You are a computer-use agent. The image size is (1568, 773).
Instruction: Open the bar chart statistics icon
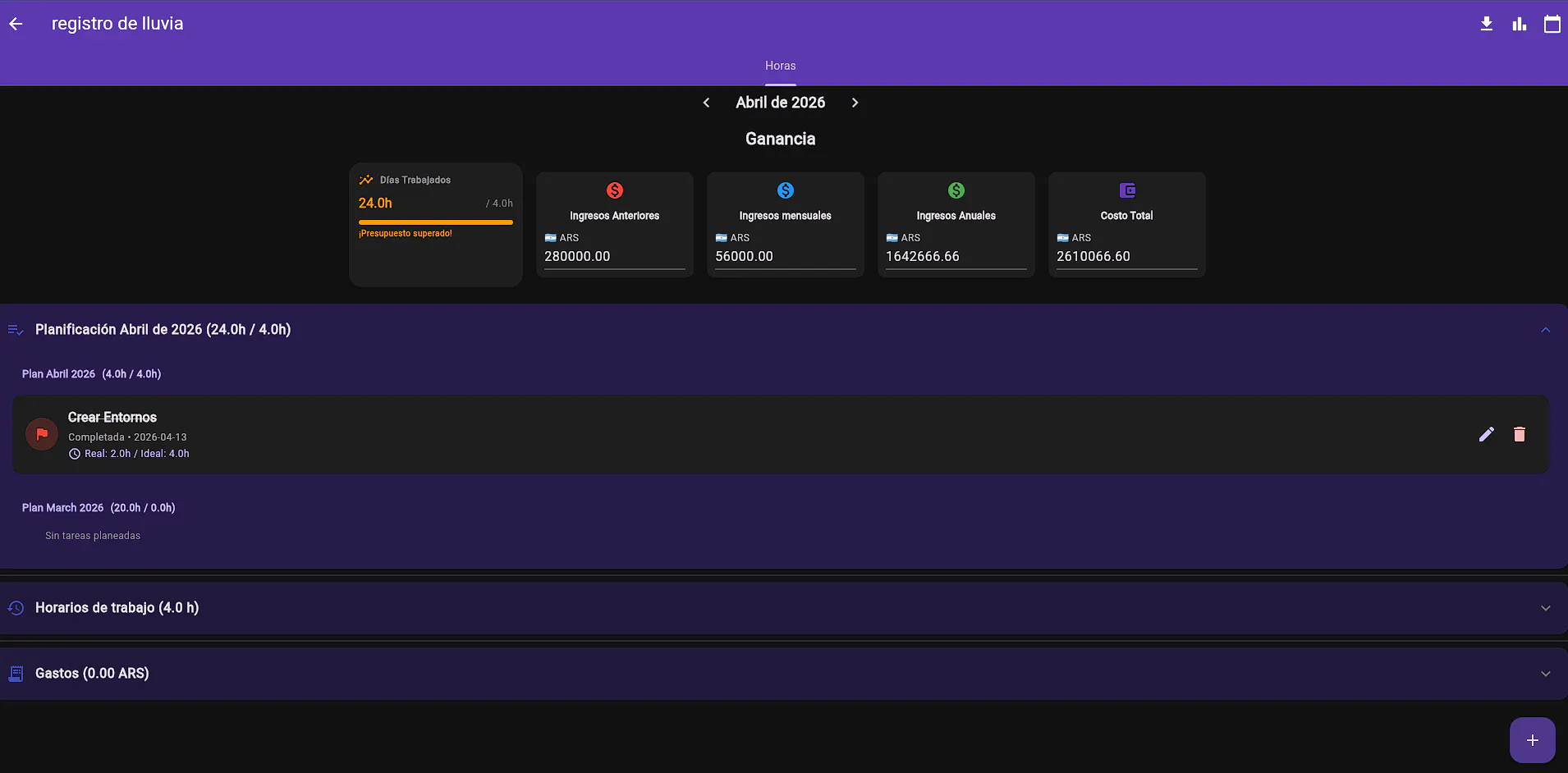(x=1520, y=24)
